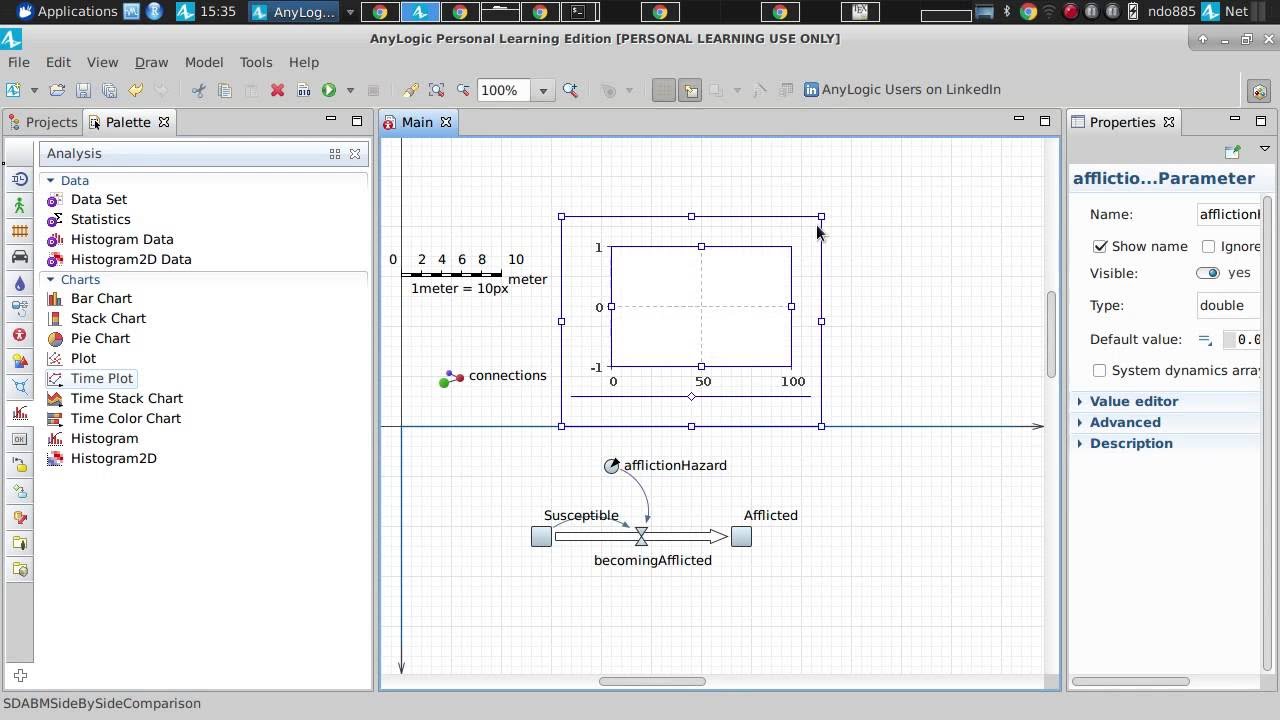Click the time plot's horizontal slider handle

[691, 397]
